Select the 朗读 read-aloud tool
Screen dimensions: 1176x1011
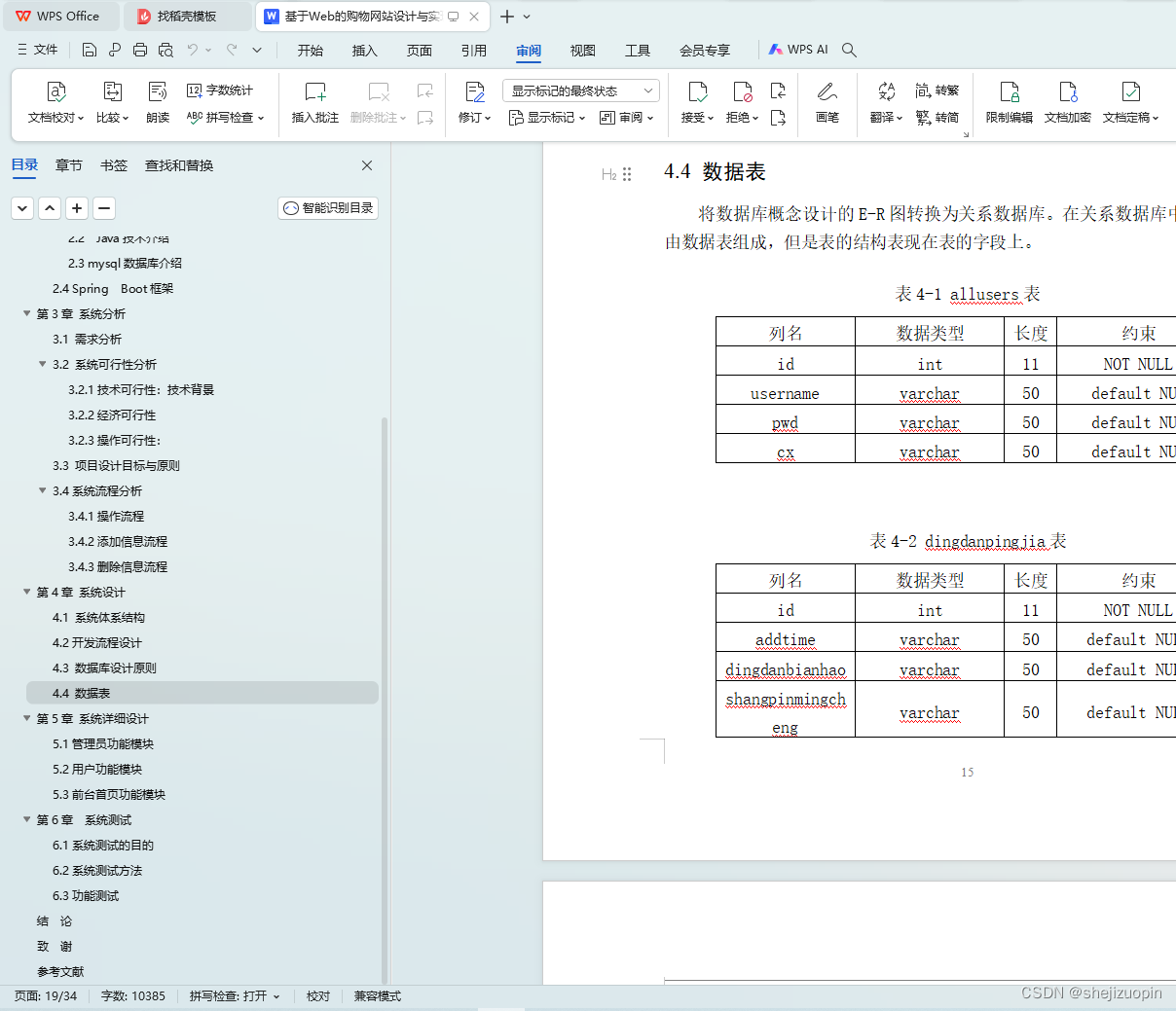click(157, 102)
